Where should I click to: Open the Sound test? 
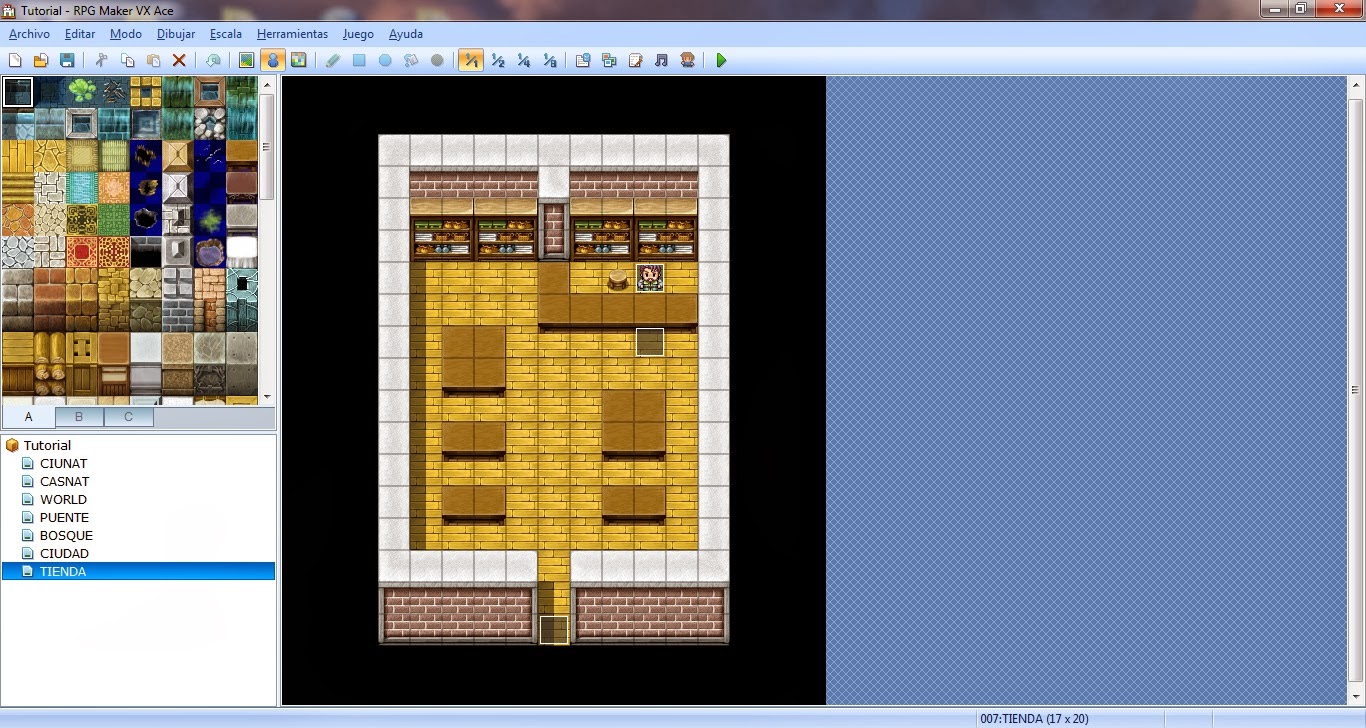click(660, 60)
